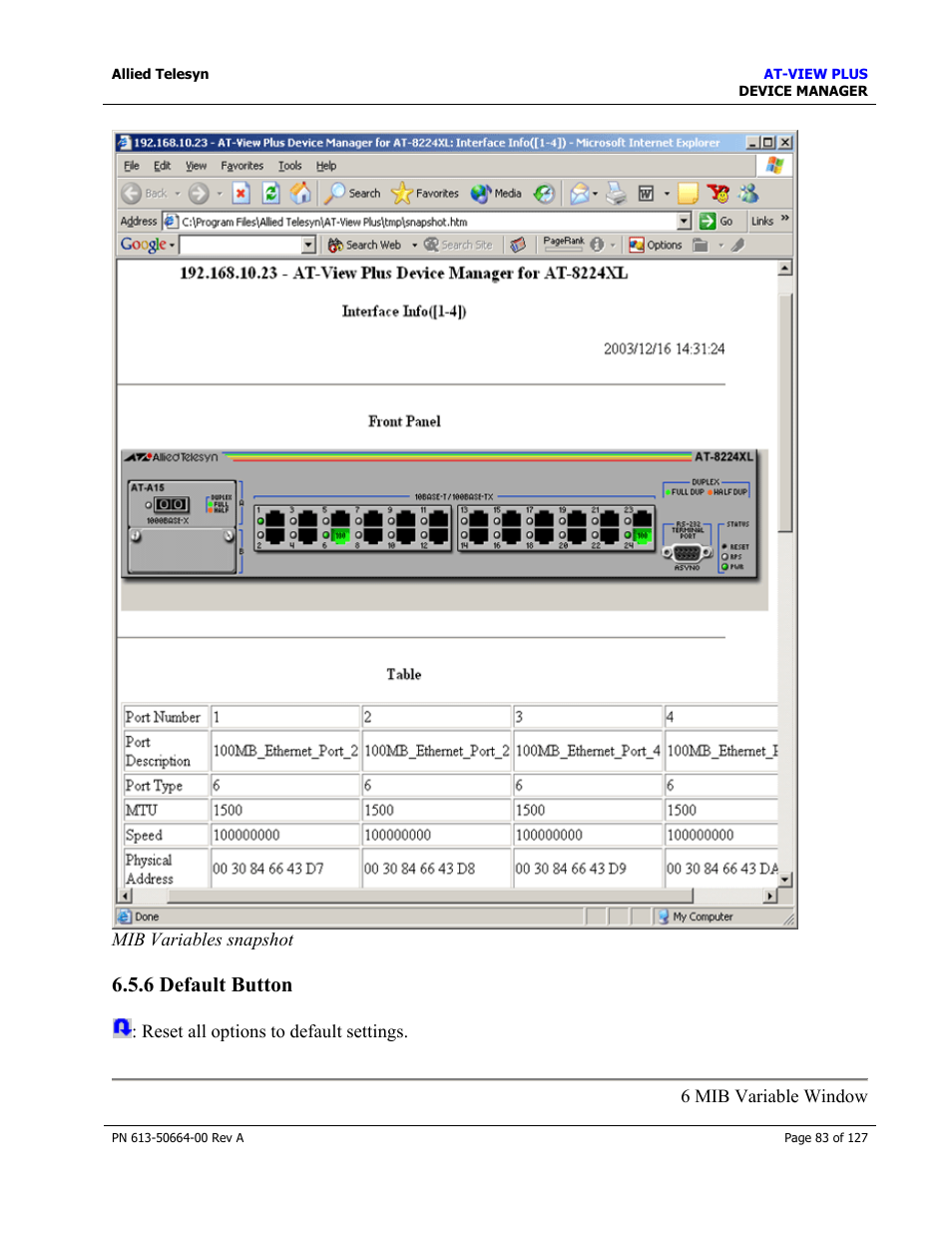Viewport: 952px width, 1233px height.
Task: Click the address bar URL field
Action: [428, 222]
